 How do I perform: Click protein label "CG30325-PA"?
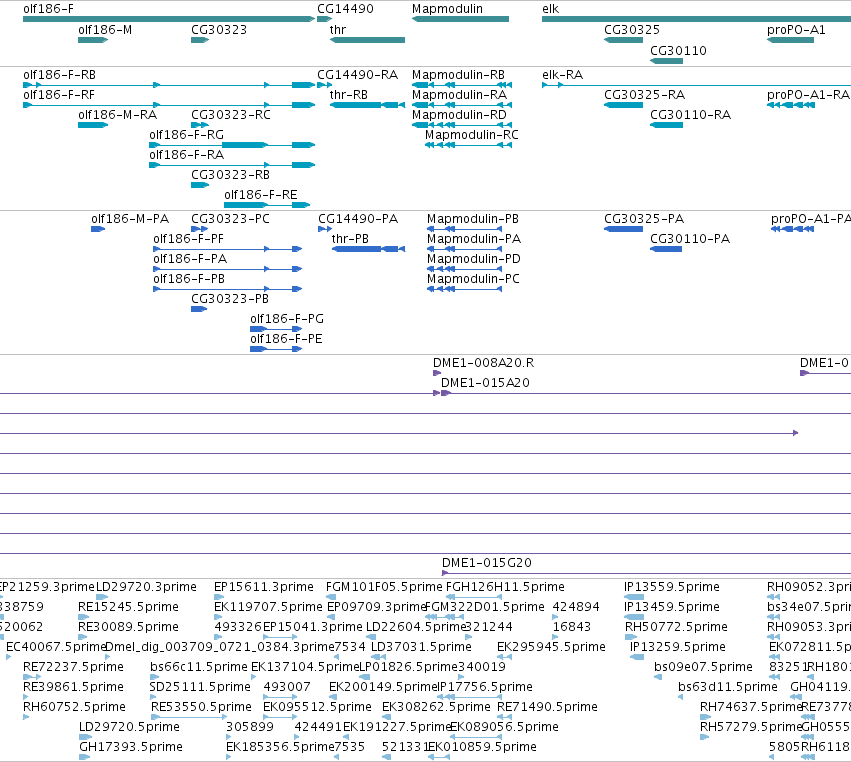click(644, 219)
